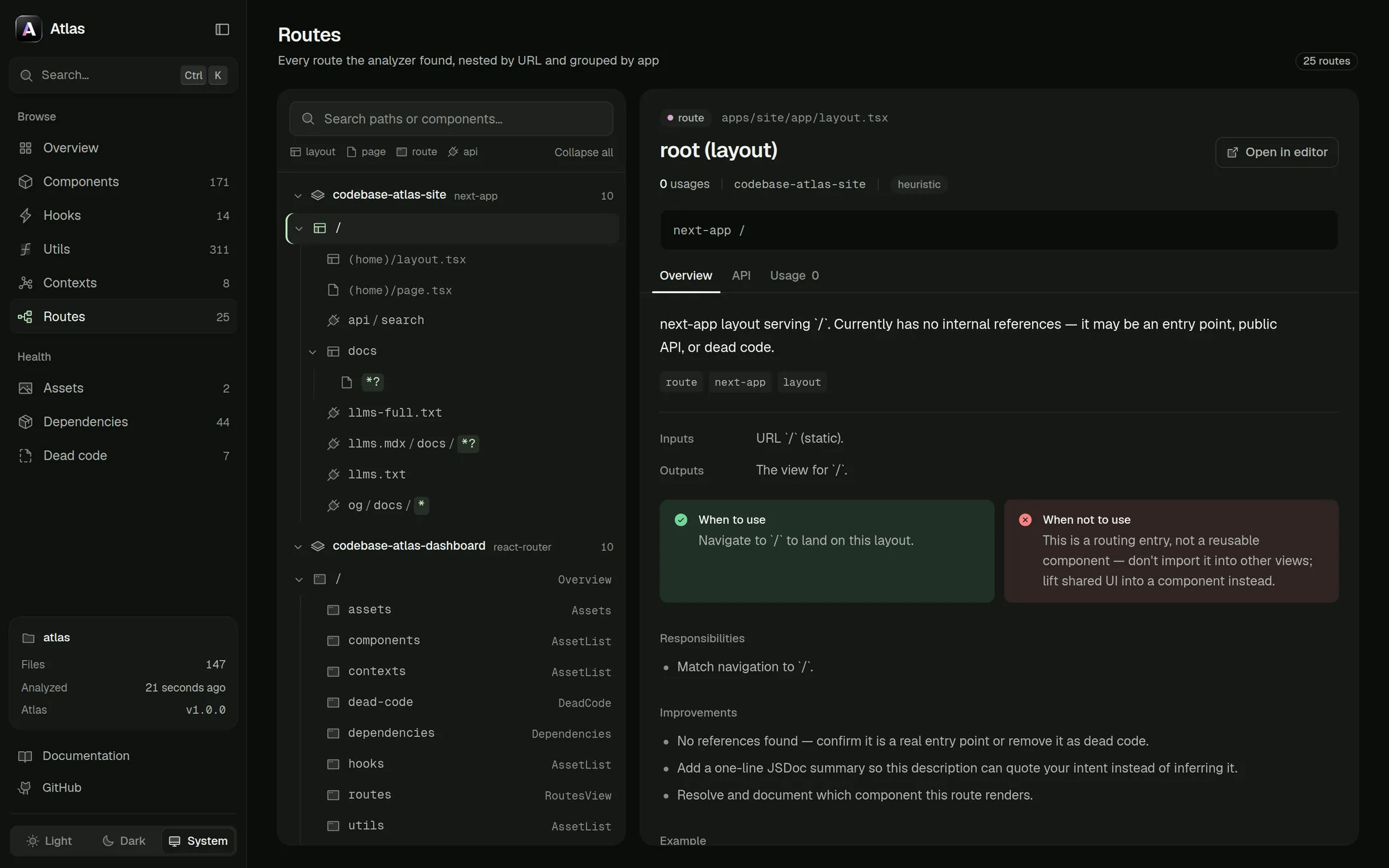
Task: Collapse the codebase-atlas-dashboard group
Action: pos(298,547)
